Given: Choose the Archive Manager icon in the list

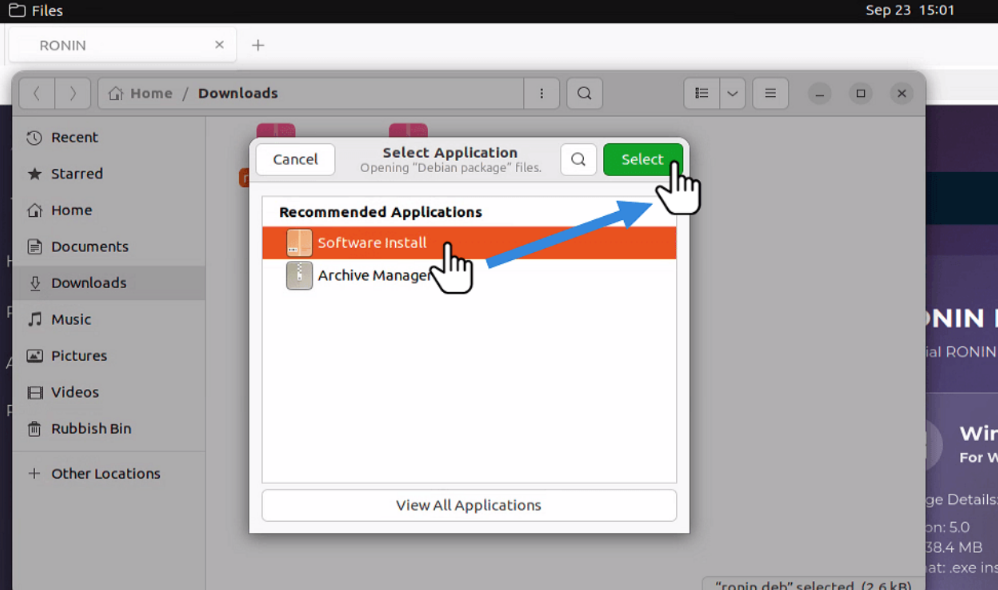Looking at the screenshot, I should point(299,275).
